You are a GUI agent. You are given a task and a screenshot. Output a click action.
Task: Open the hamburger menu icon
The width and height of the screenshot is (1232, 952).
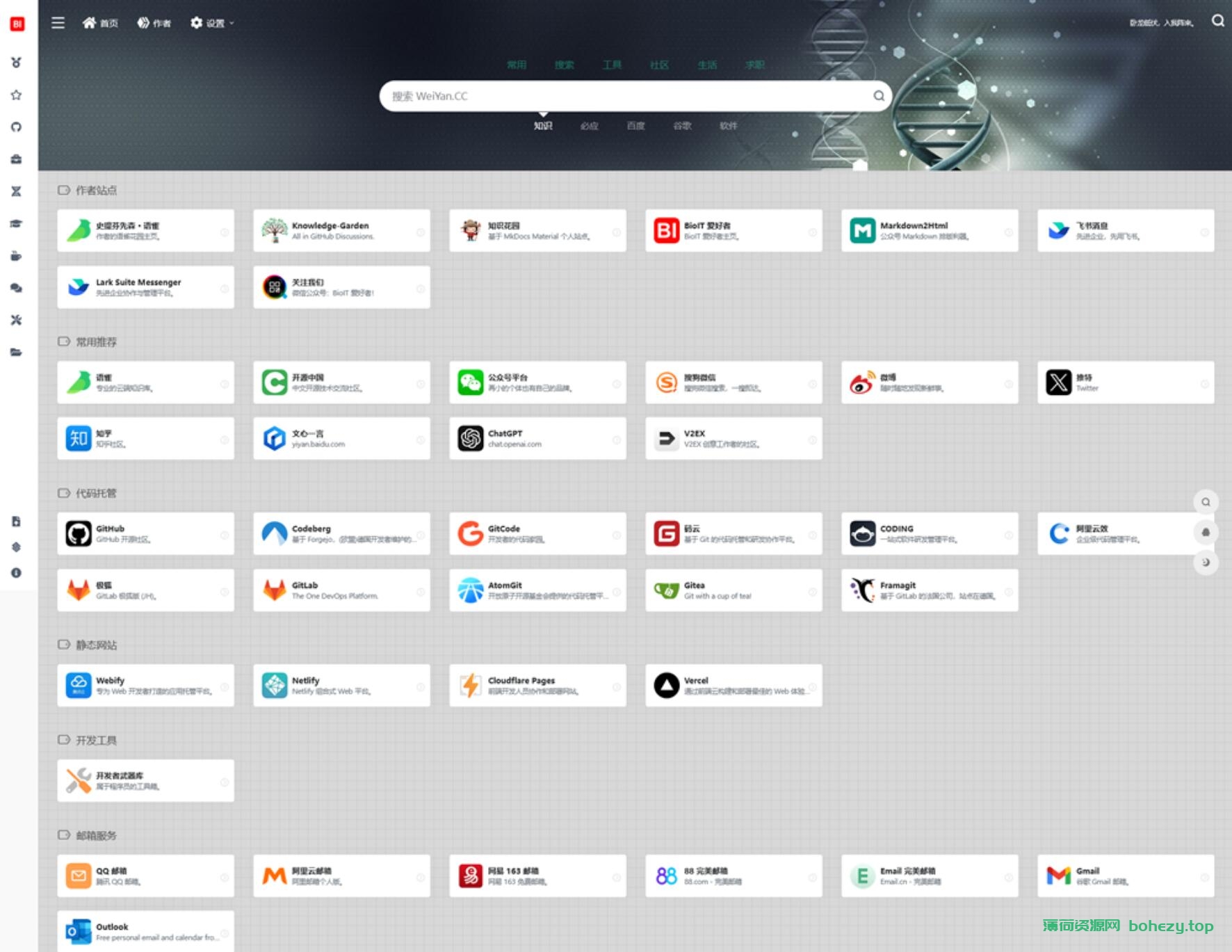pos(58,23)
